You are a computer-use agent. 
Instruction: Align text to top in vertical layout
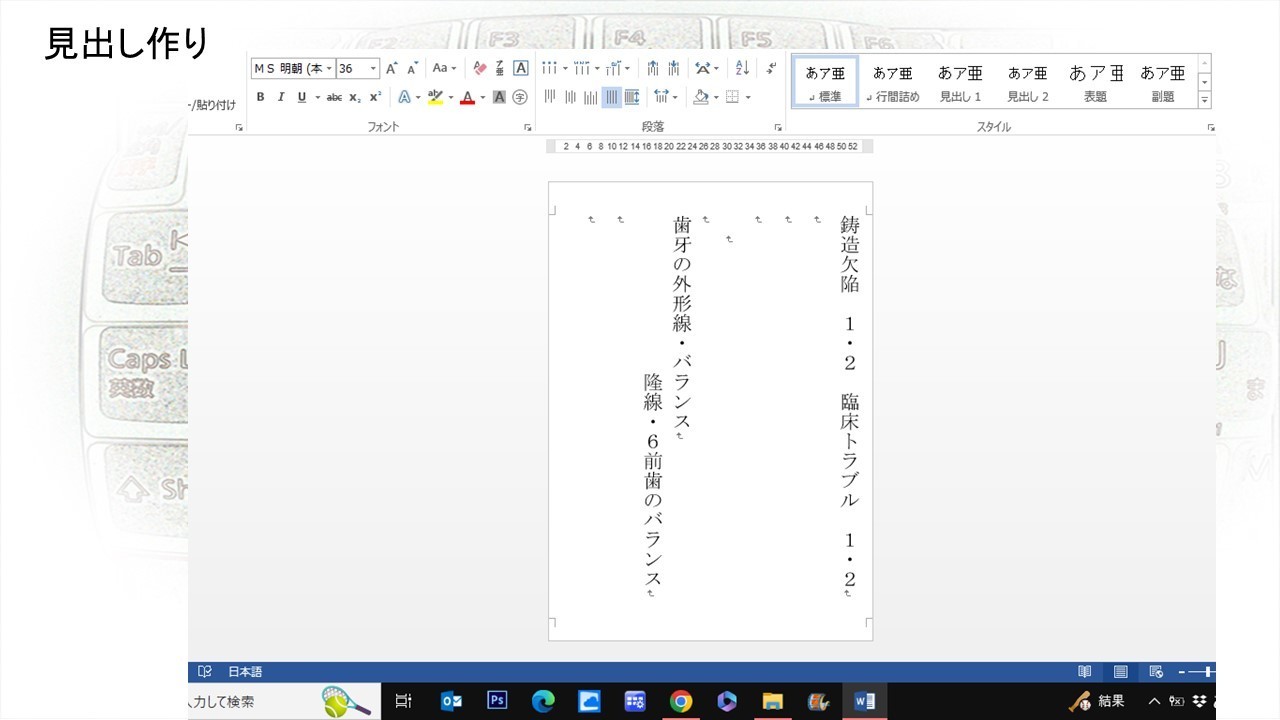(x=550, y=97)
